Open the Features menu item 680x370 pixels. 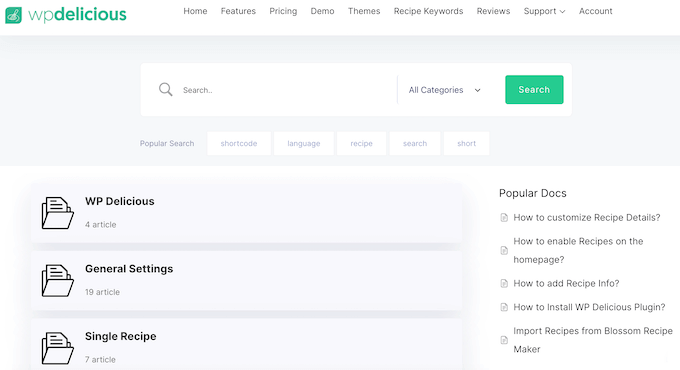238,11
